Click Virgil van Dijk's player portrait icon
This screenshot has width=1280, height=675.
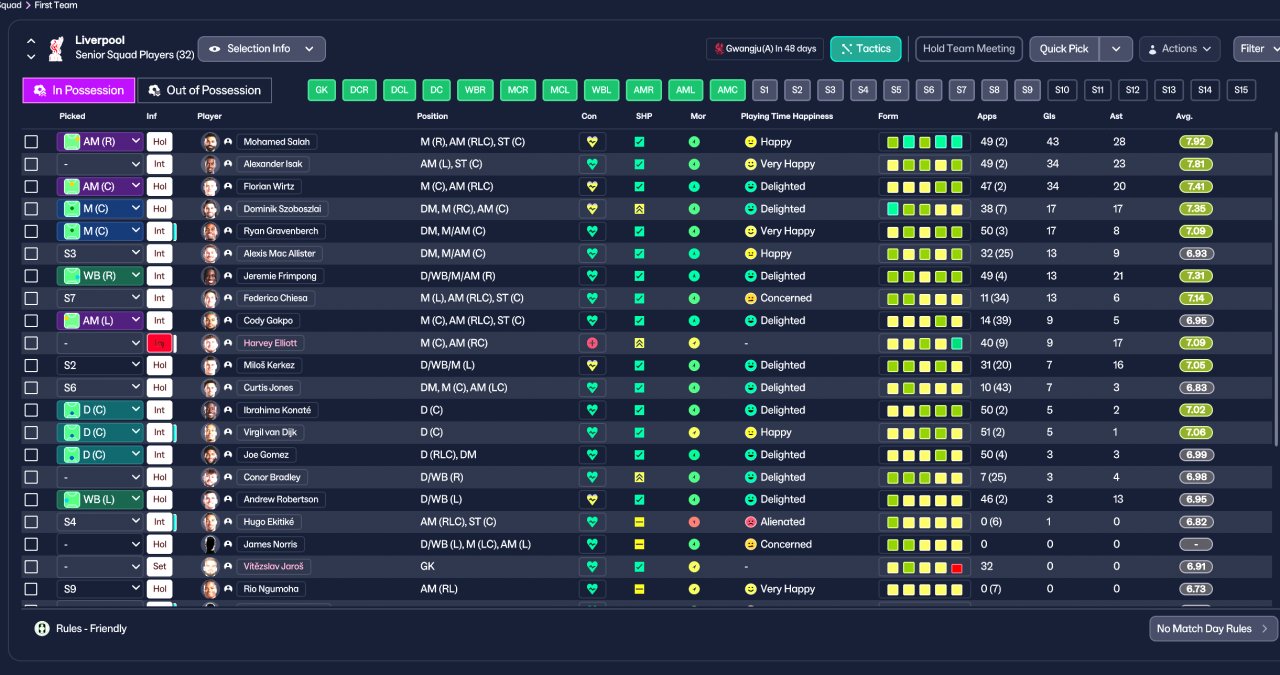210,432
